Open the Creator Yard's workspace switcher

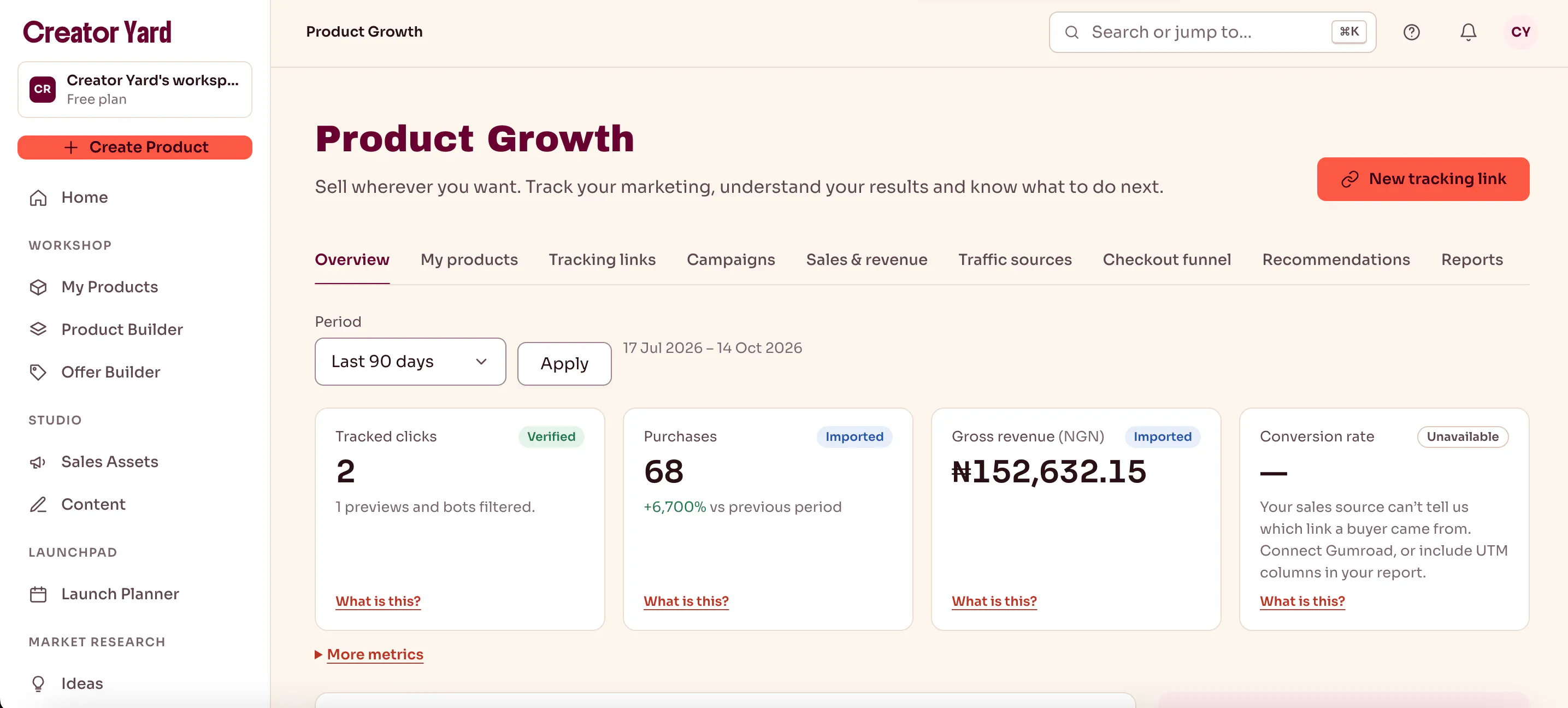tap(134, 90)
